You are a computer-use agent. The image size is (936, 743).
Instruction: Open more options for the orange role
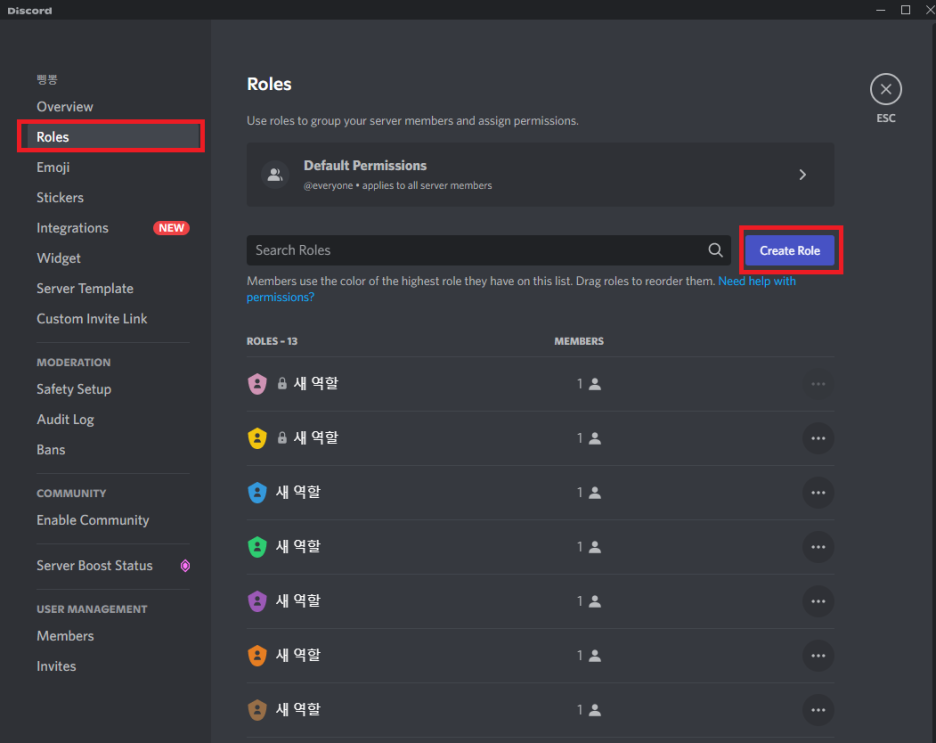pyautogui.click(x=818, y=655)
